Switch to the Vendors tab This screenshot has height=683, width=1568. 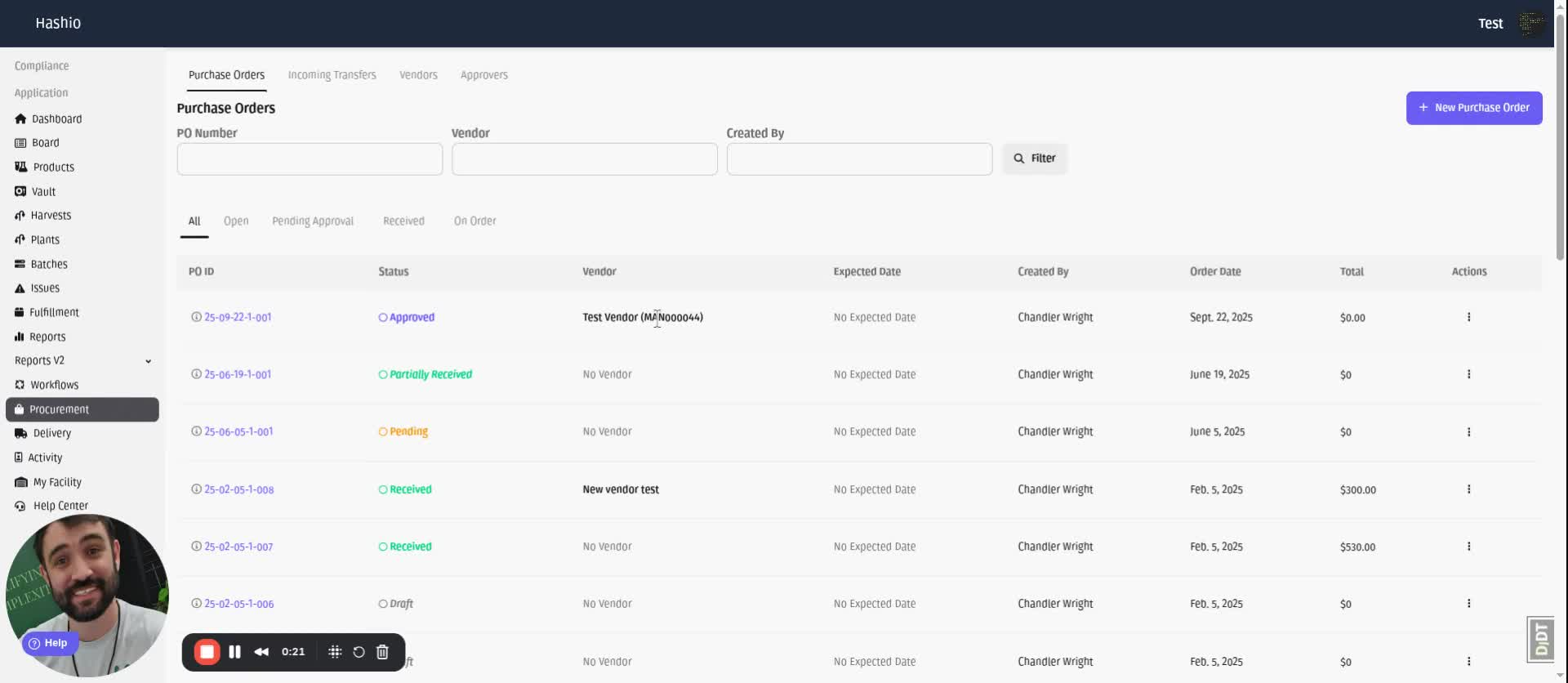coord(418,75)
